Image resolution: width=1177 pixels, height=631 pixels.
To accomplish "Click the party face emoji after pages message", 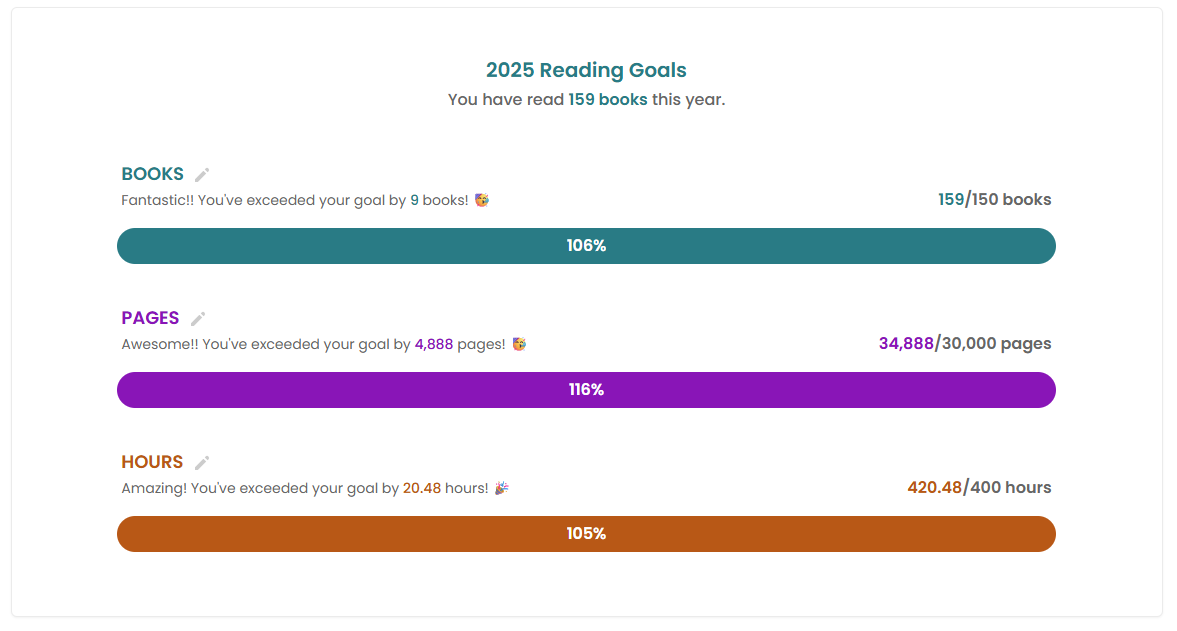I will click(519, 344).
